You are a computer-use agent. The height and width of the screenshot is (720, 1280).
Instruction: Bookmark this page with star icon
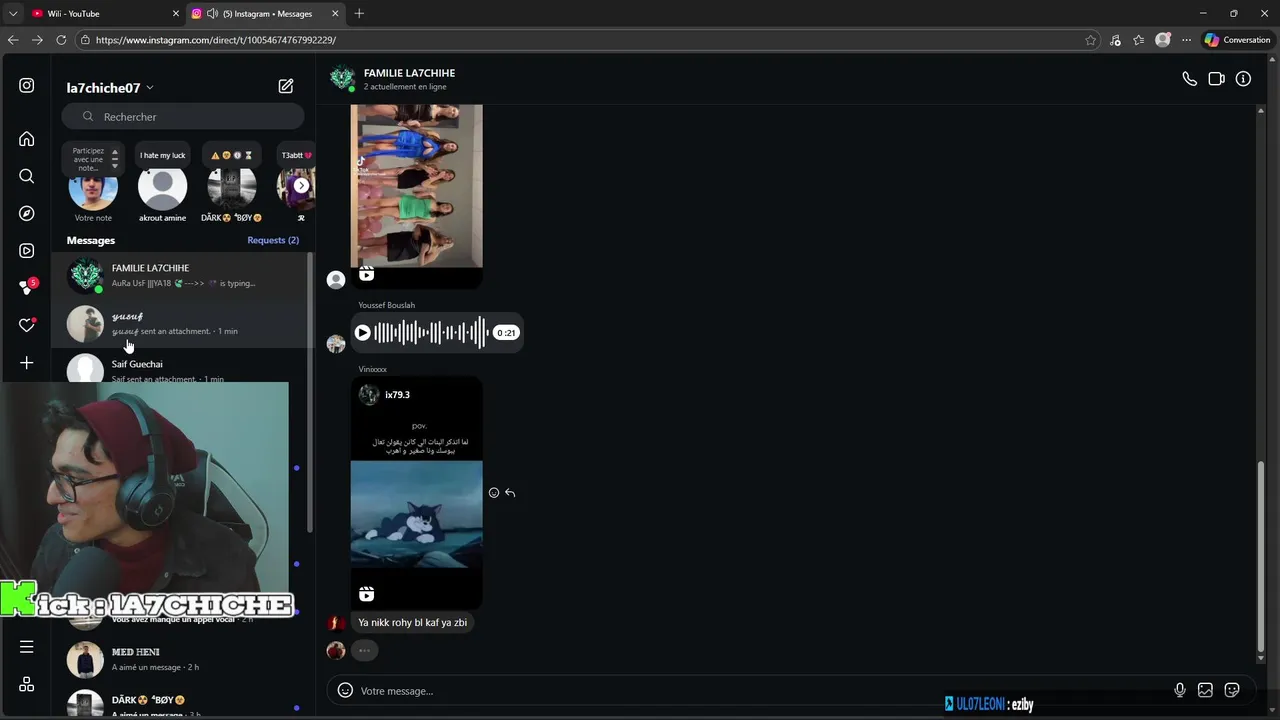click(x=1090, y=40)
